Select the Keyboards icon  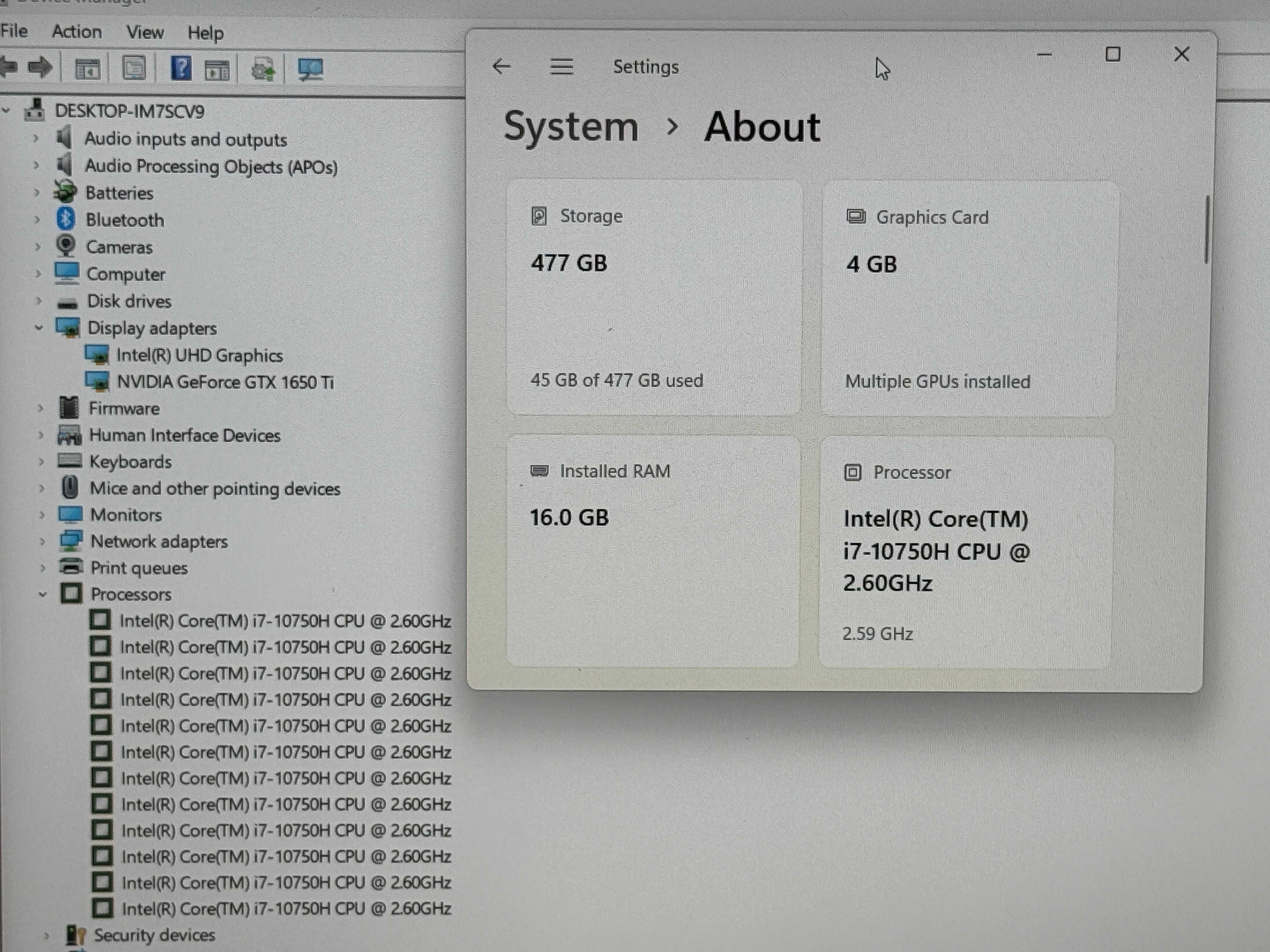tap(70, 462)
